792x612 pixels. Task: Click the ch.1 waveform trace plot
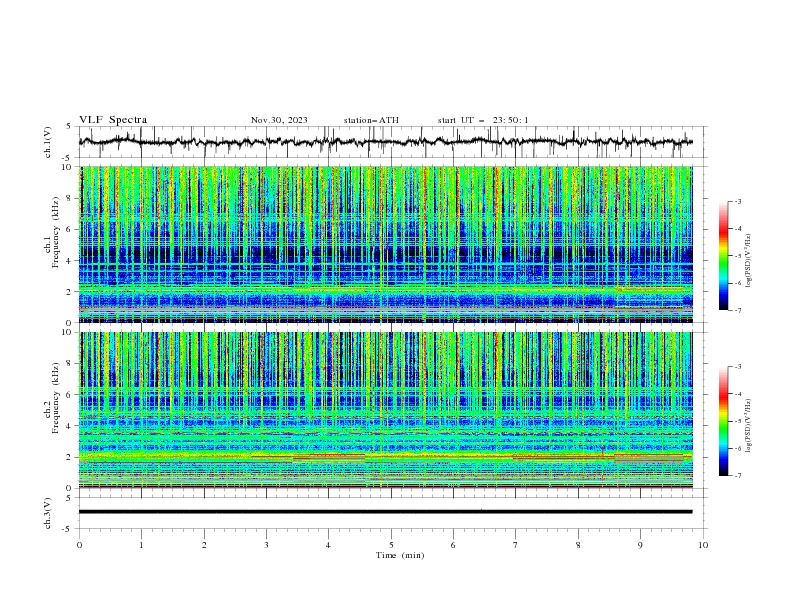[x=385, y=142]
